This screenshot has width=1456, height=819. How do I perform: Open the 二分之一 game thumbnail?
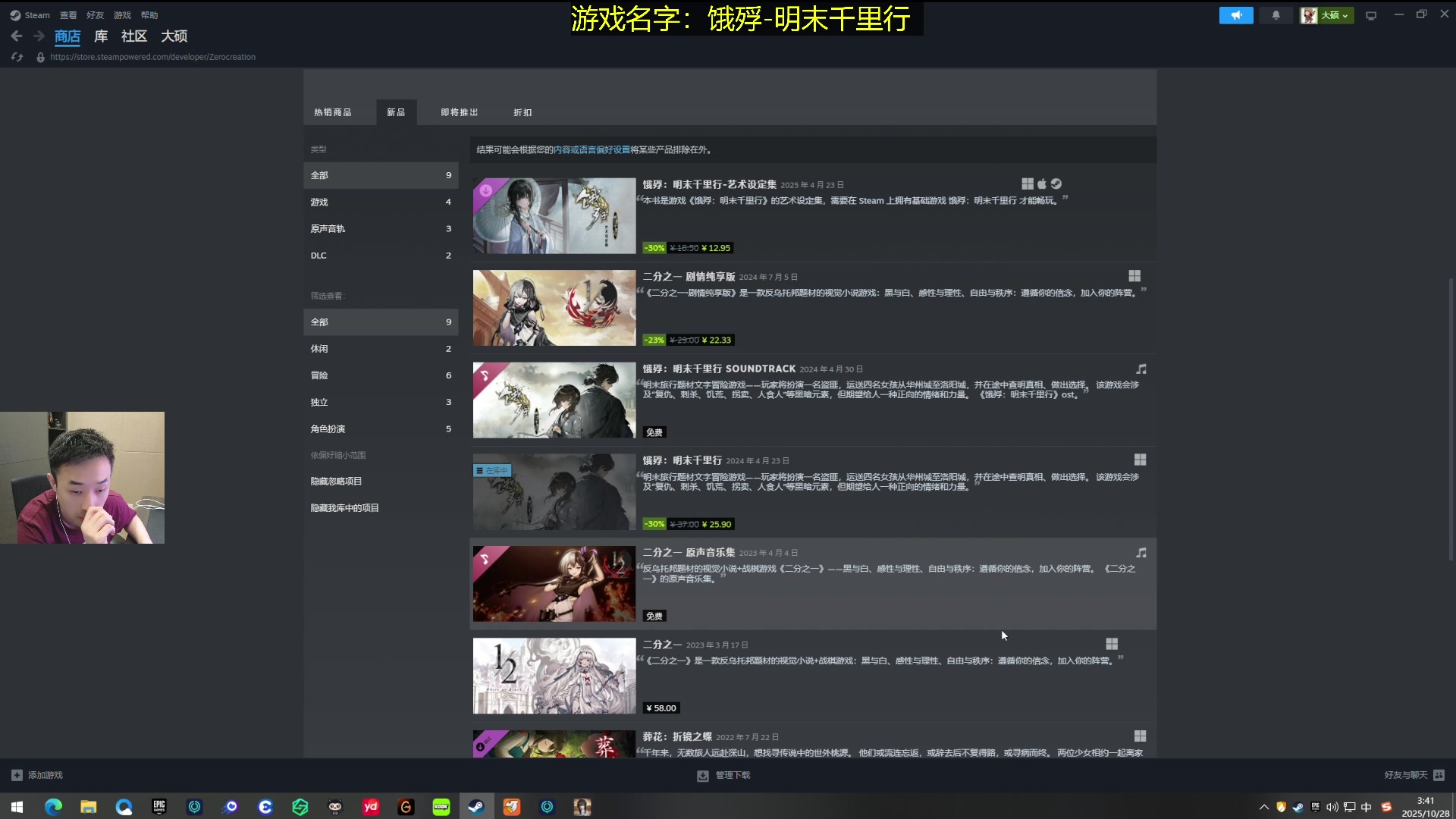click(x=554, y=675)
